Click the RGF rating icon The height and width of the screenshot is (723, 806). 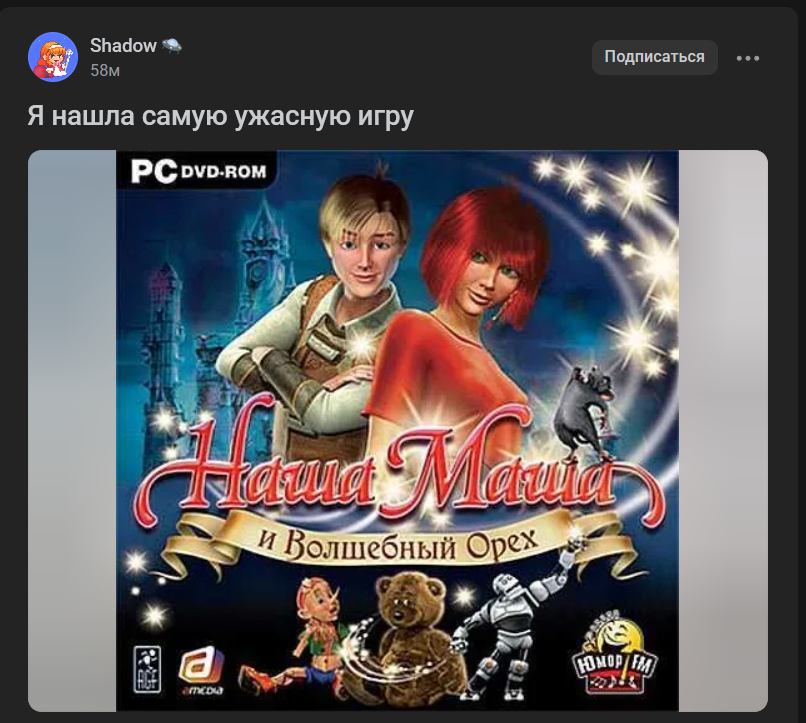(x=148, y=670)
